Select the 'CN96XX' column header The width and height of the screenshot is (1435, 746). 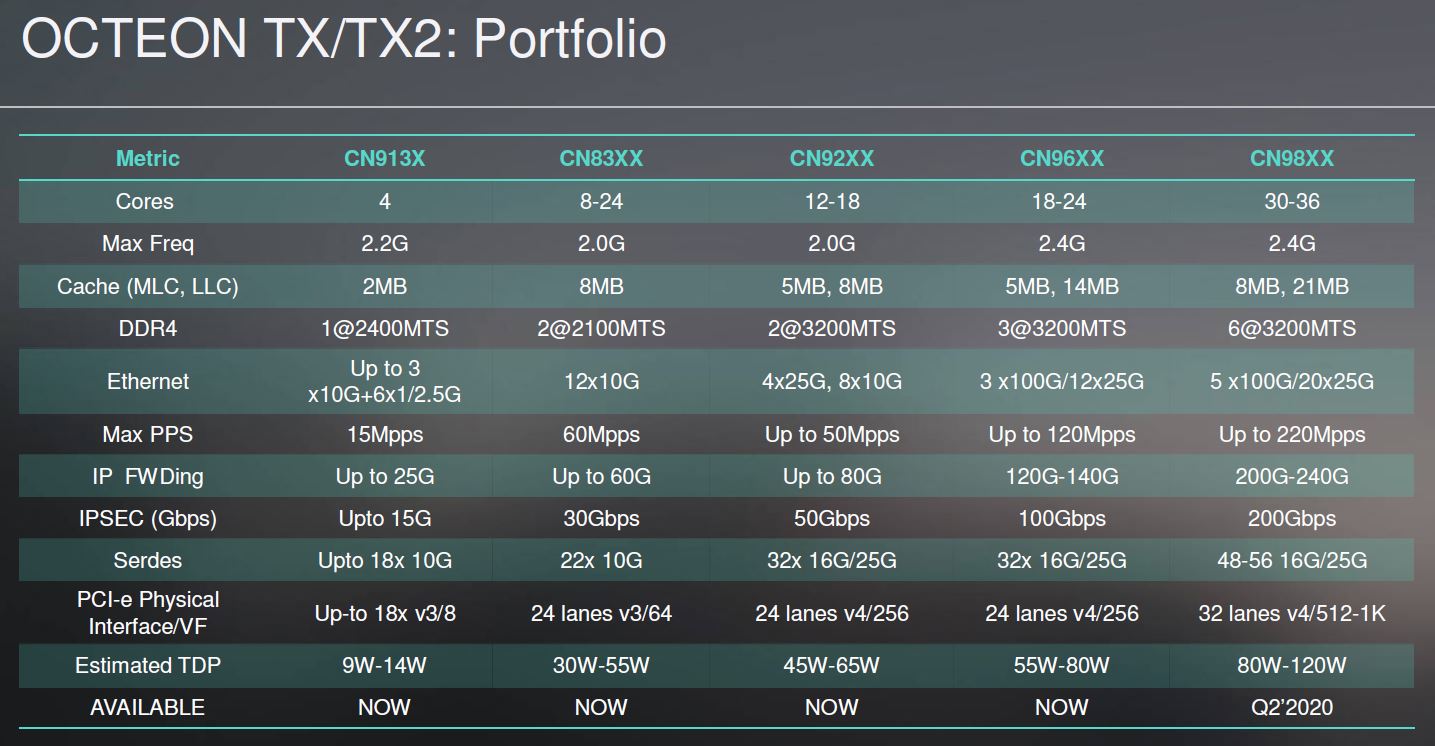coord(1062,158)
